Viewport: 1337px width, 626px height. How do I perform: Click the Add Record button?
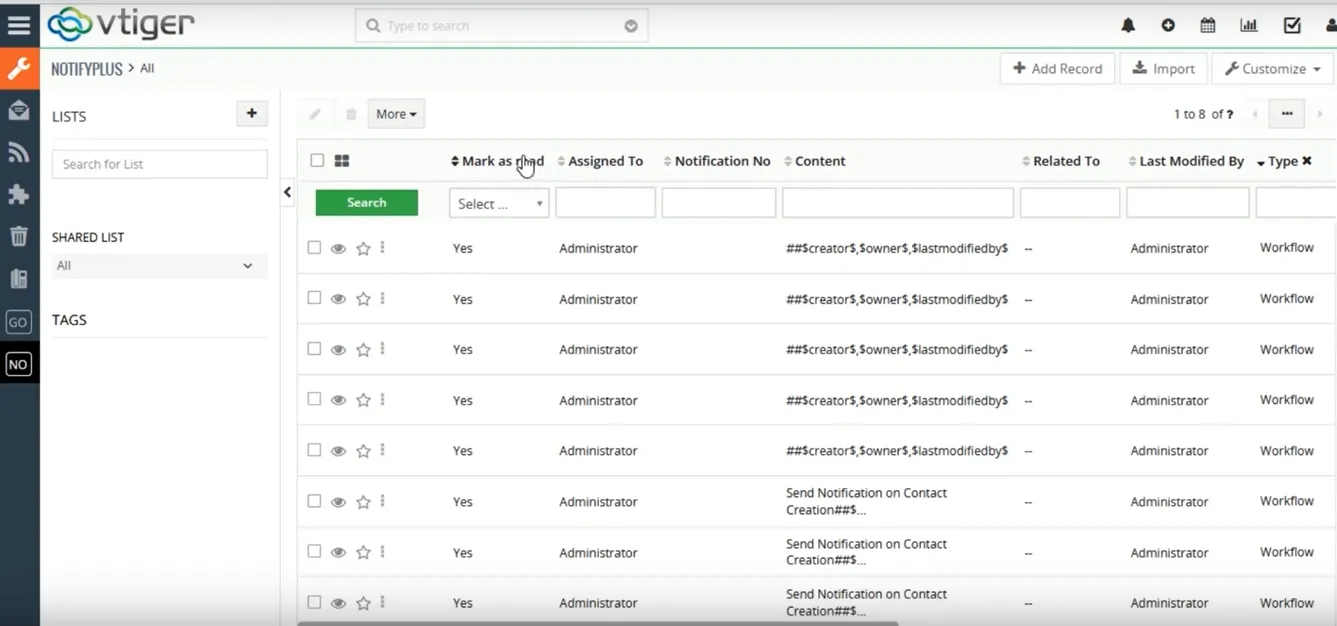tap(1057, 69)
